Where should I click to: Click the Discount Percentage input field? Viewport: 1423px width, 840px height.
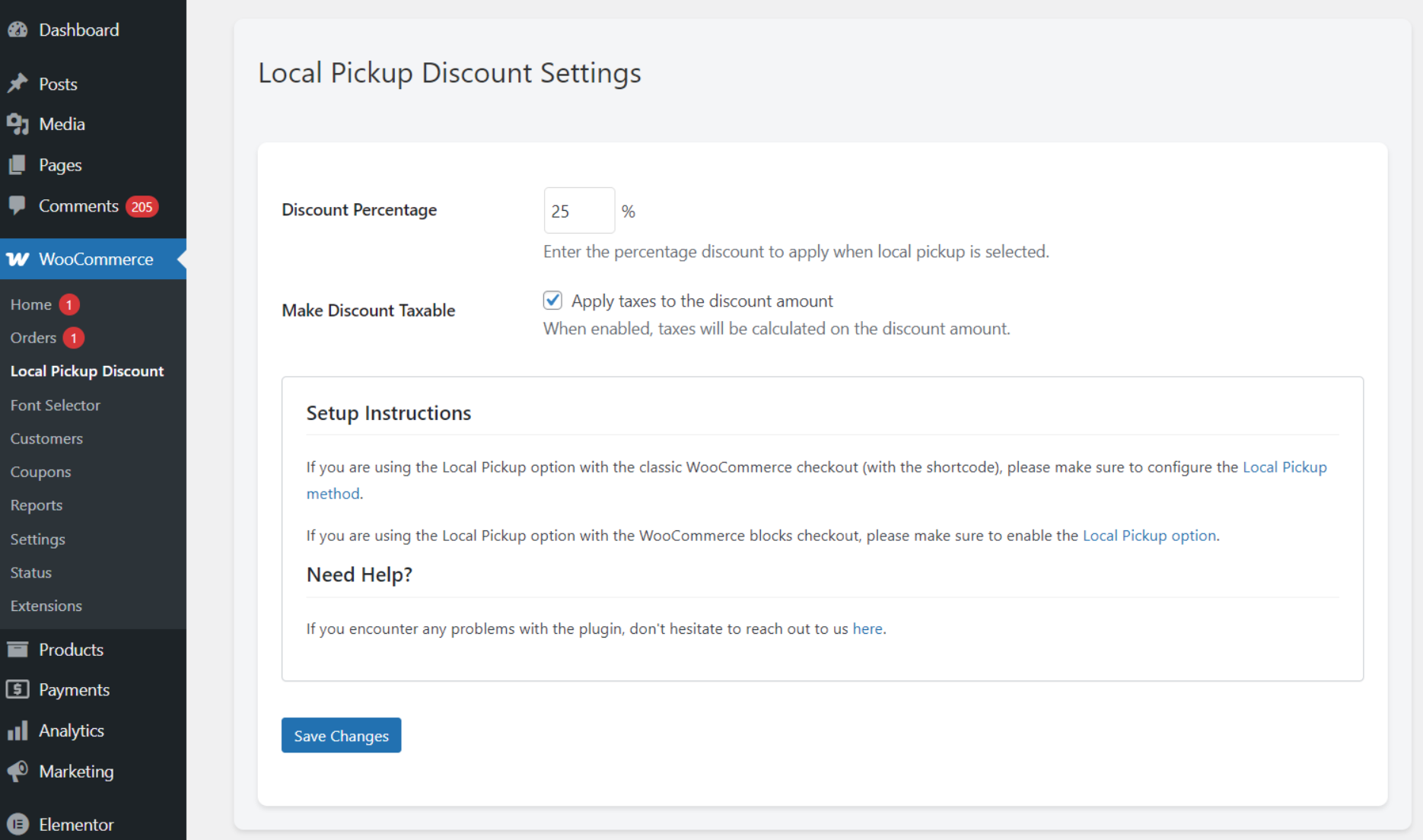[578, 210]
